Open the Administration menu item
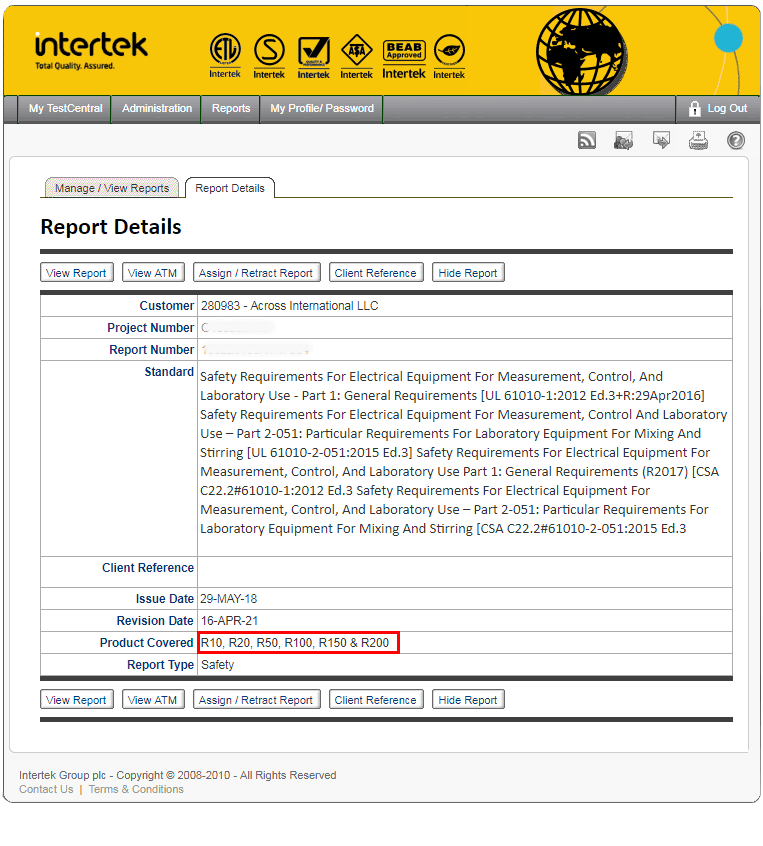 click(x=157, y=108)
